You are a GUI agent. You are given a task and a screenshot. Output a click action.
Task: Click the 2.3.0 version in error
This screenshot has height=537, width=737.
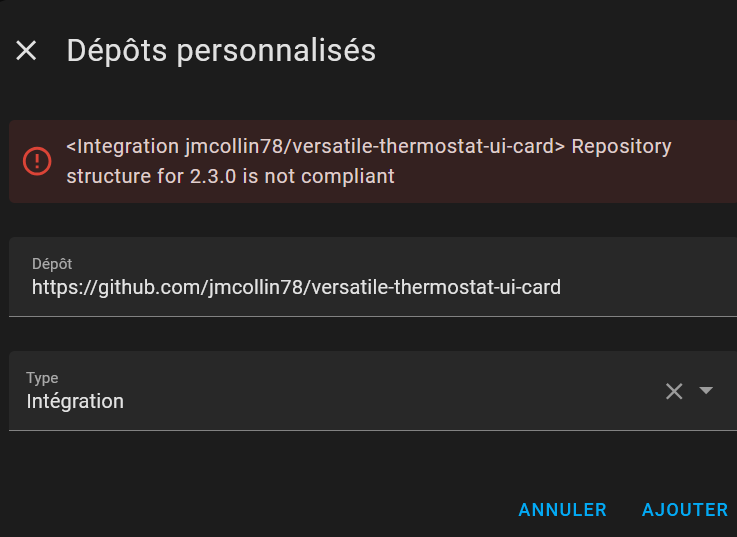(212, 177)
